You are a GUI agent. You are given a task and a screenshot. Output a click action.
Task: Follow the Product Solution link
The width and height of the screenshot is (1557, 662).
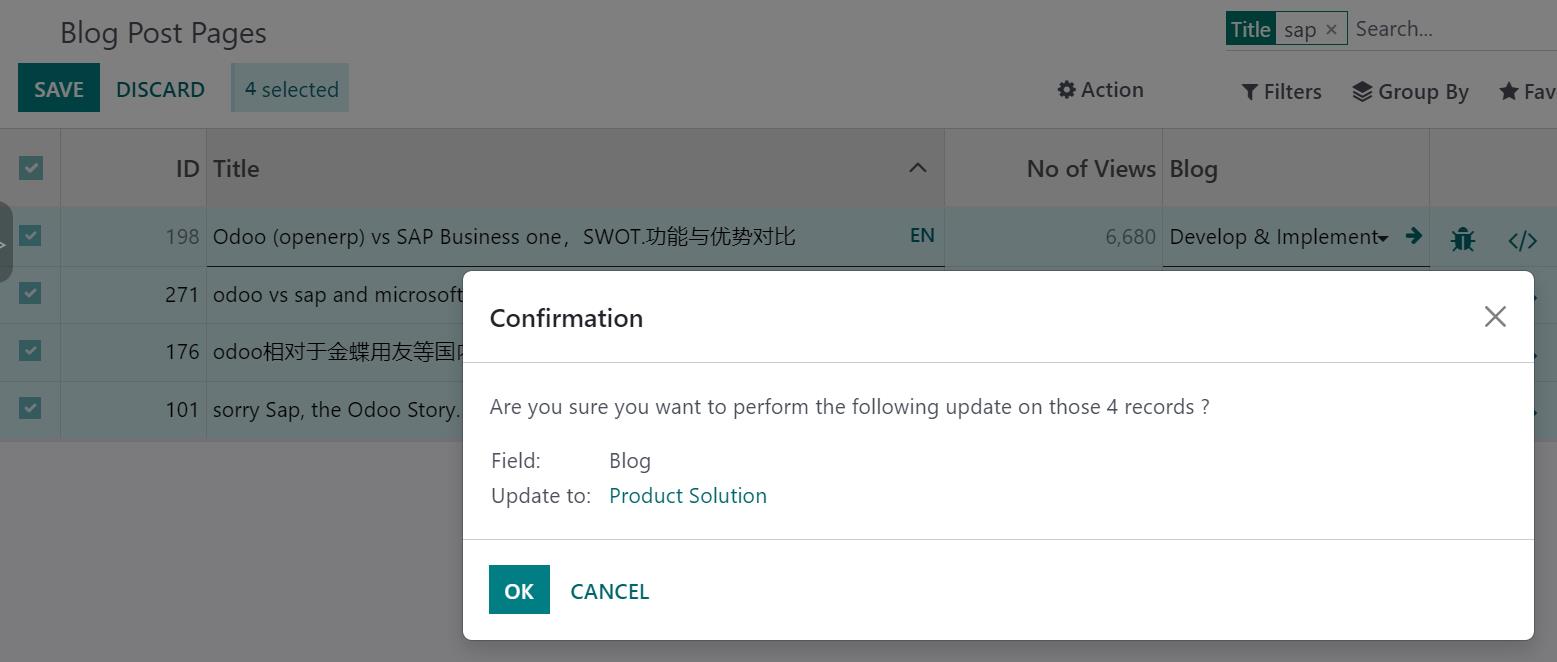click(x=687, y=496)
